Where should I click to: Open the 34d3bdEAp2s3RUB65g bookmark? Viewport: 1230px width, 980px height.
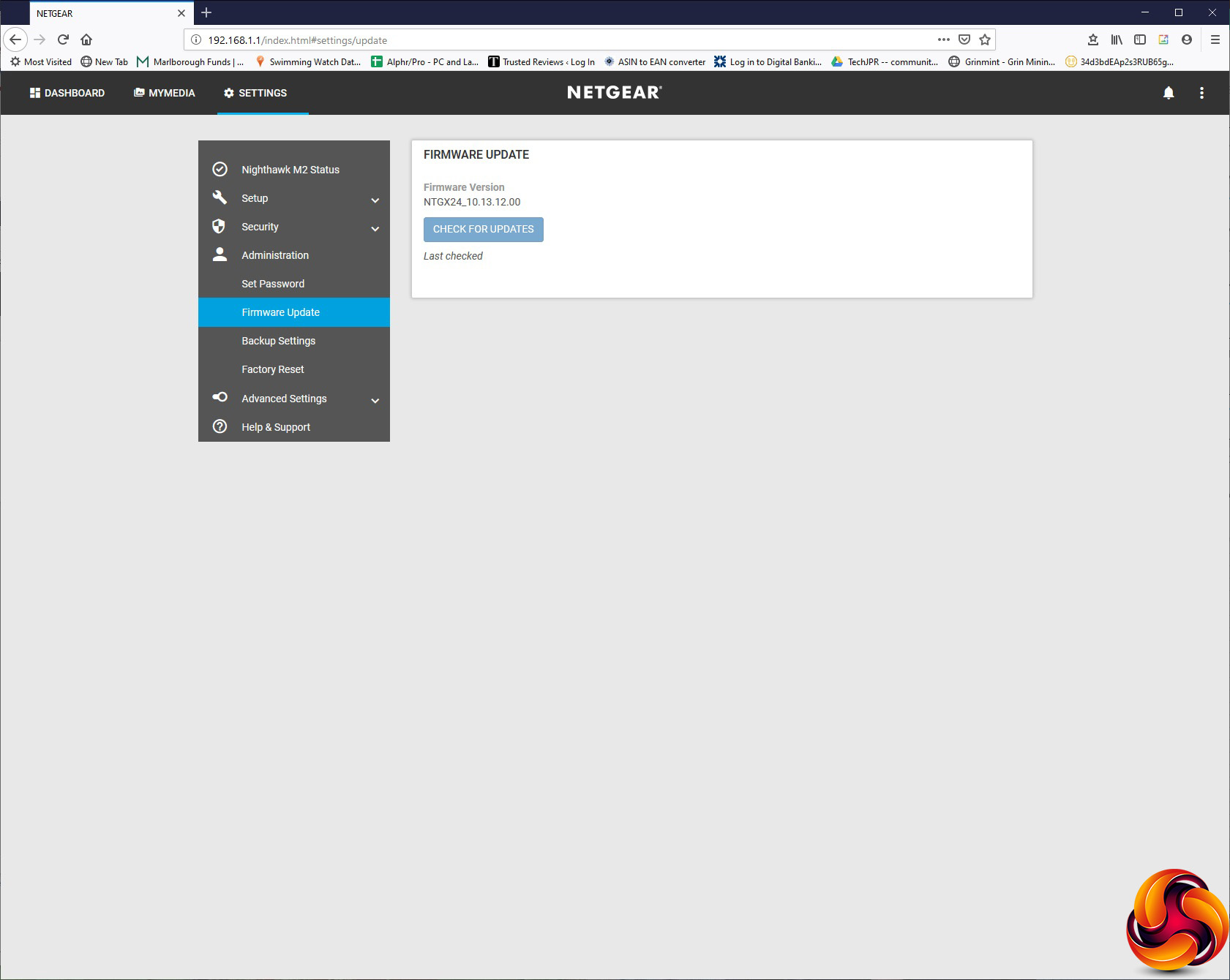[x=1120, y=61]
